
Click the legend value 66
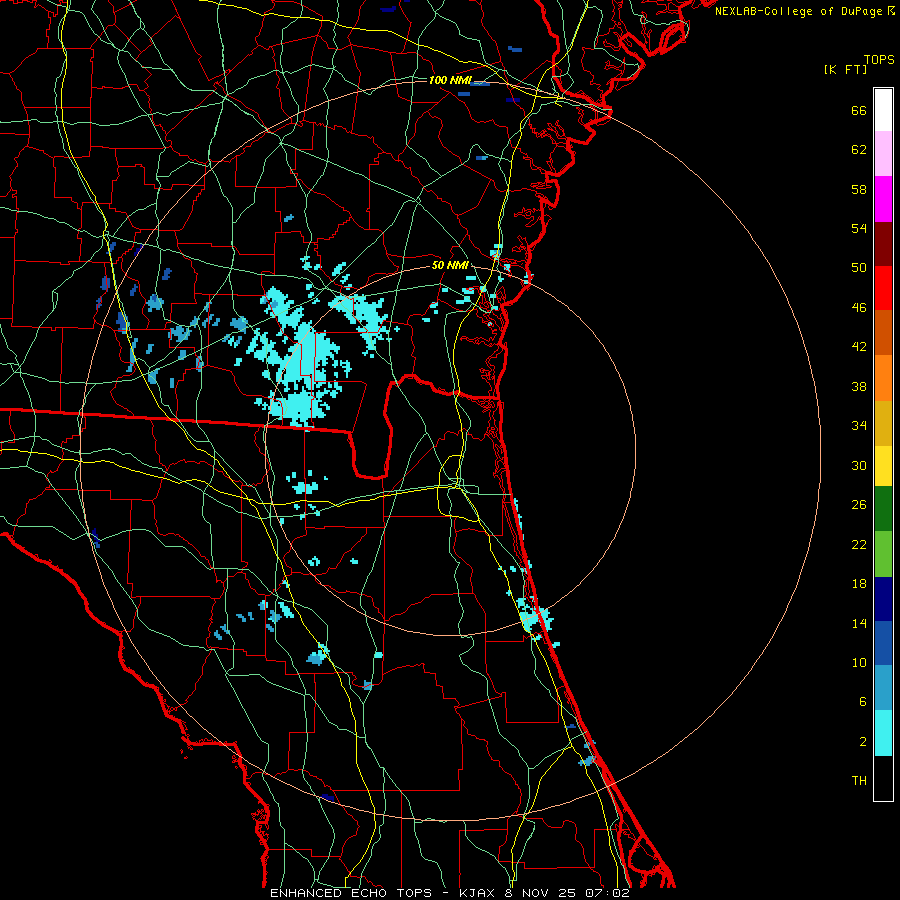coord(859,110)
